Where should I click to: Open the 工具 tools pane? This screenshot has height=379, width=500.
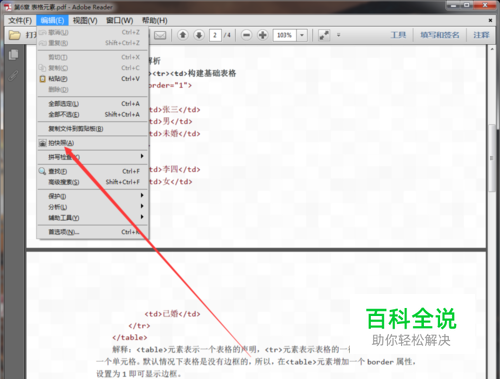click(x=398, y=35)
